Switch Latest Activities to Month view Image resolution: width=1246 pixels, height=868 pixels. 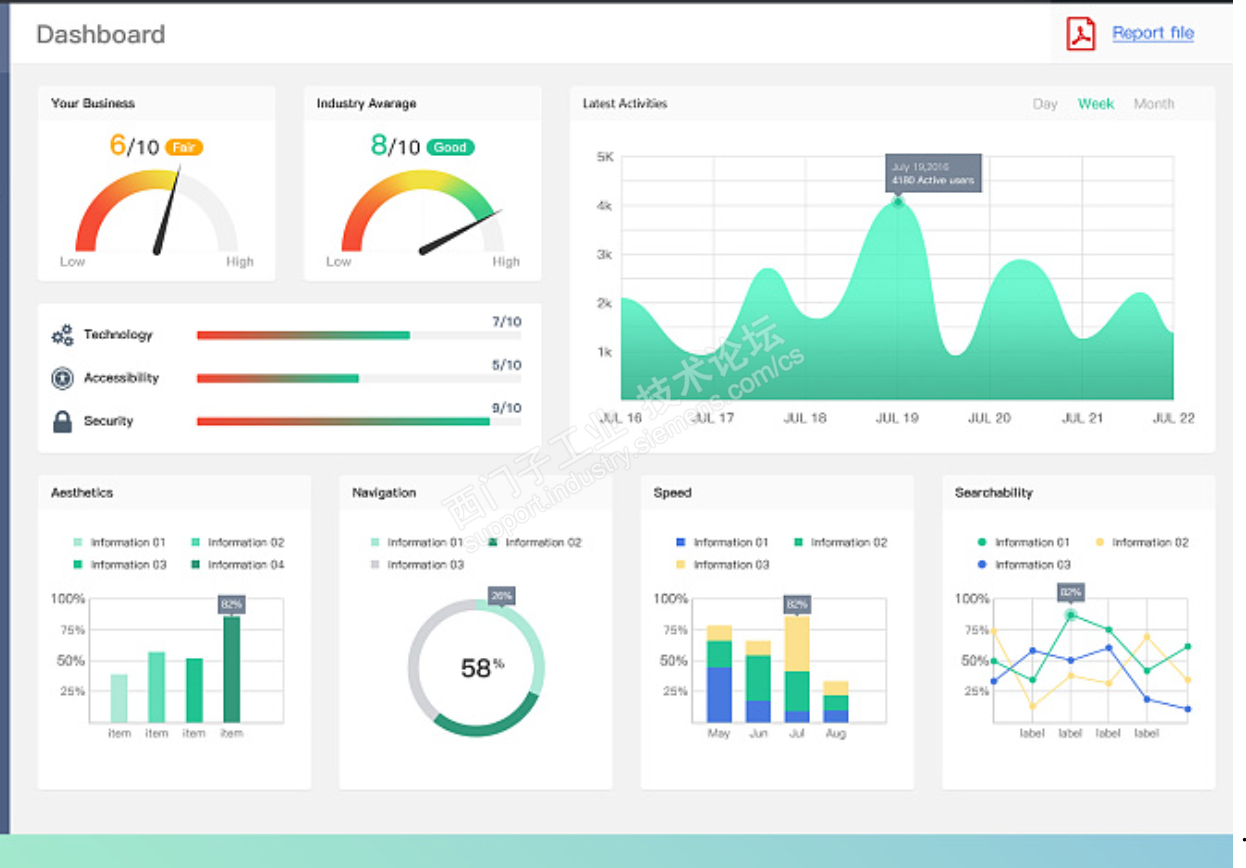tap(1154, 104)
